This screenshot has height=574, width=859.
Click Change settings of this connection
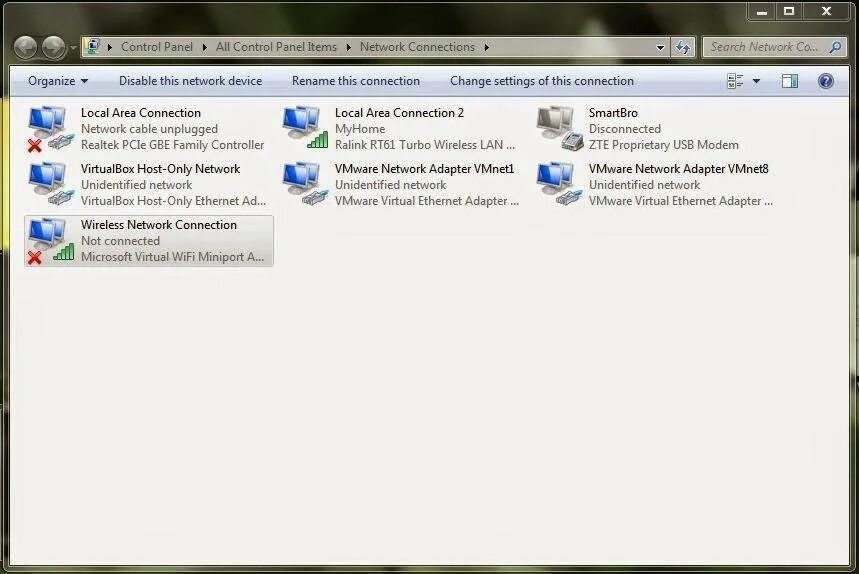(x=542, y=81)
